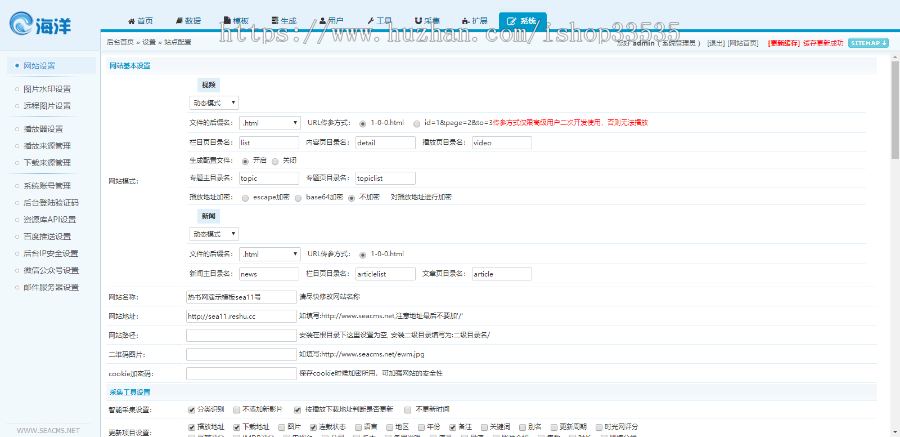Click the 专题主目录名 field containing topic
Viewport: 900px width, 437px height.
(269, 178)
